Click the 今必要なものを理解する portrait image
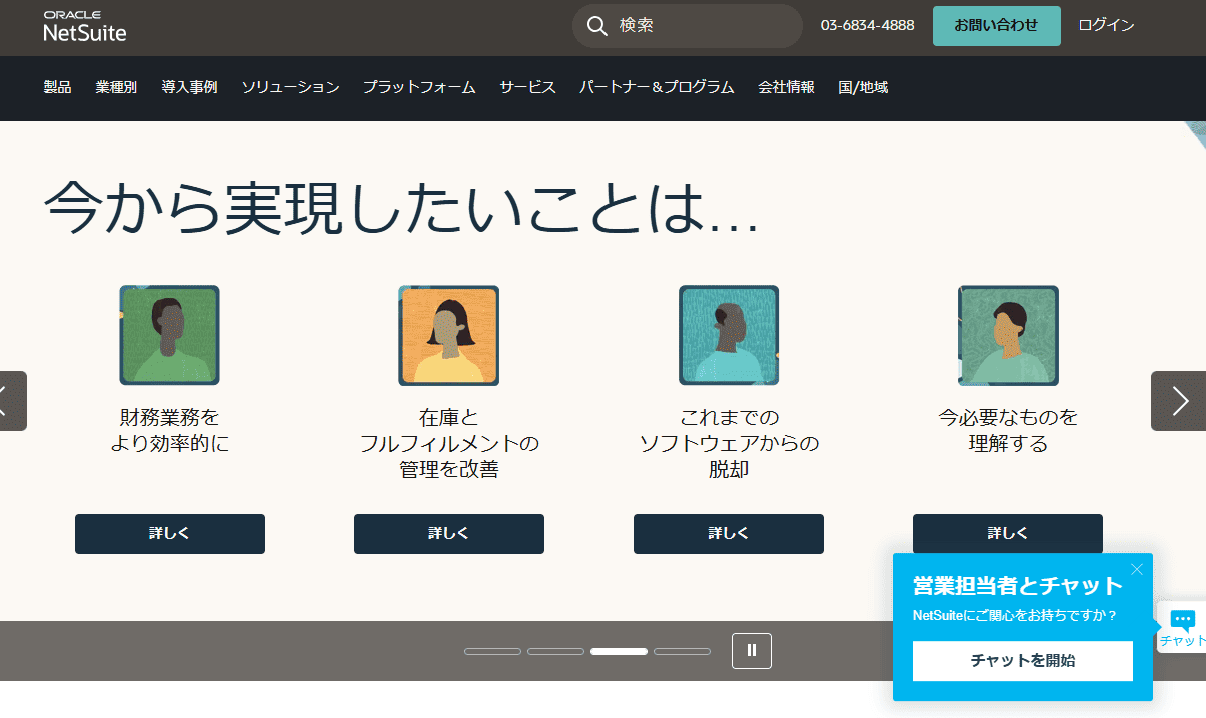Viewport: 1206px width, 718px height. (x=1008, y=335)
